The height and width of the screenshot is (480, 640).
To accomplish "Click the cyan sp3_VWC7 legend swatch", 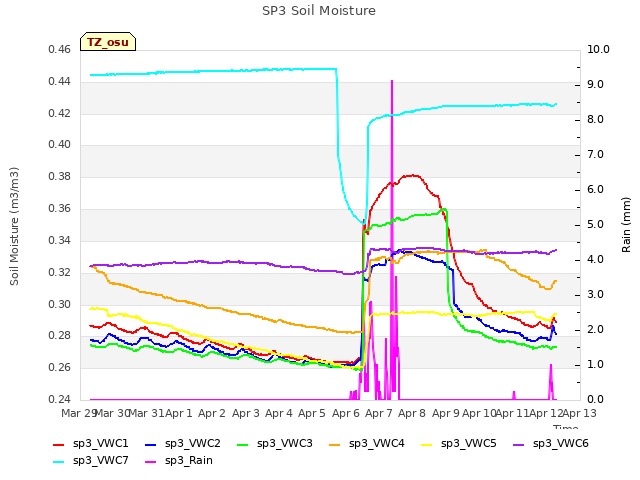I will pyautogui.click(x=59, y=462).
